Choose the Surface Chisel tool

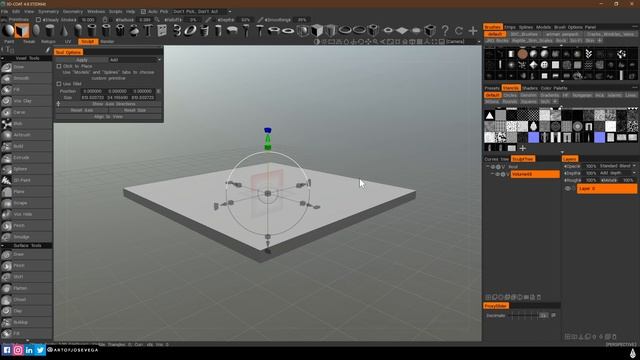tap(26, 300)
